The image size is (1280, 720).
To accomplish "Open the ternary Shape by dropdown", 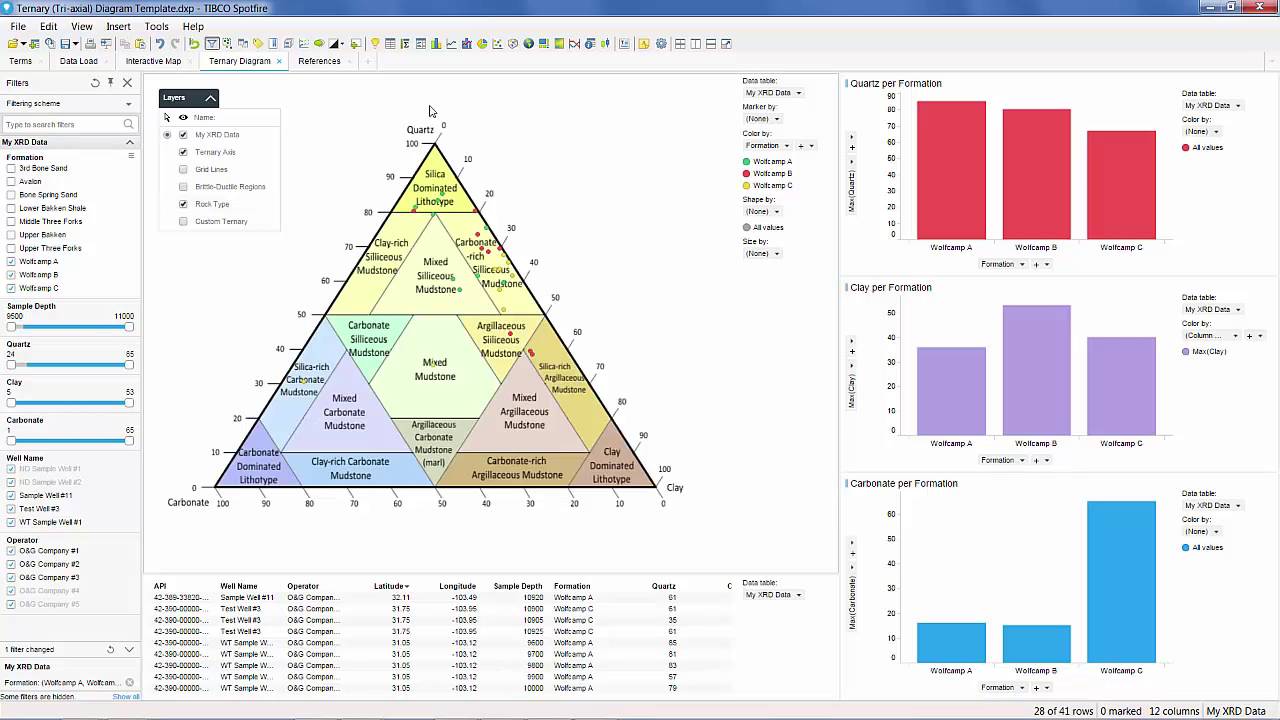I will [x=762, y=211].
